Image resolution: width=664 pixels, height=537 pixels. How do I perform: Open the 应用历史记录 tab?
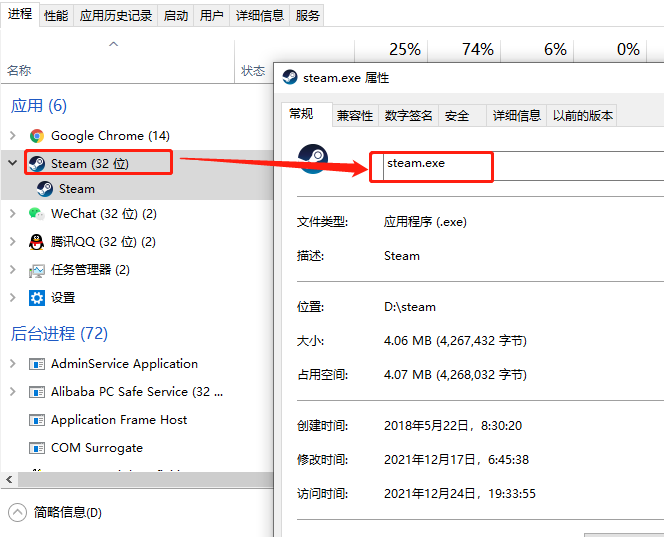(x=116, y=16)
